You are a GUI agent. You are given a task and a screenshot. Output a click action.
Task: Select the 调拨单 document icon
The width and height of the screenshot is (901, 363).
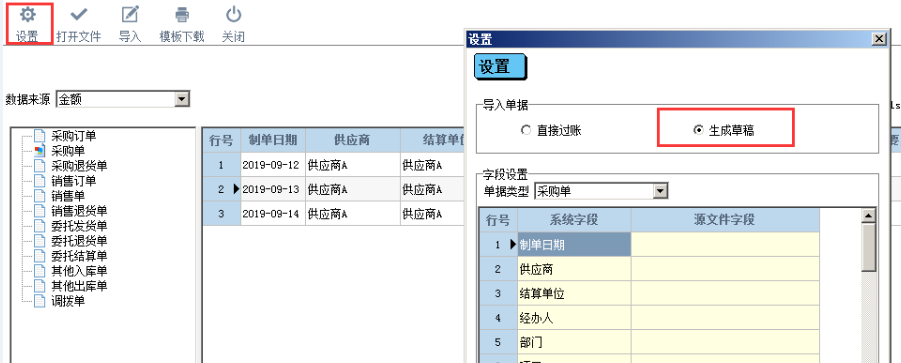39,300
